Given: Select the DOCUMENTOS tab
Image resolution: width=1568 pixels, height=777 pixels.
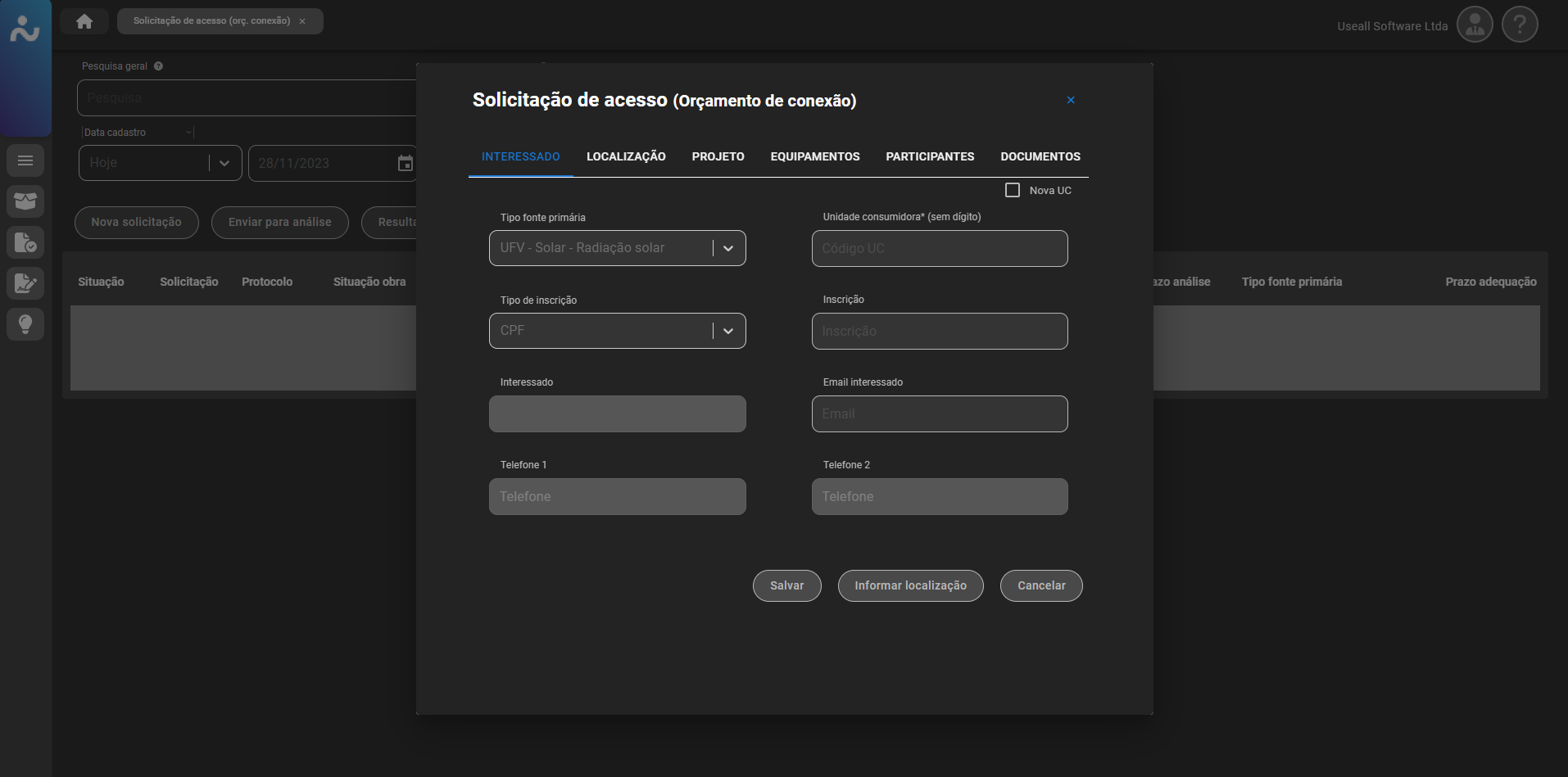Looking at the screenshot, I should tap(1040, 156).
